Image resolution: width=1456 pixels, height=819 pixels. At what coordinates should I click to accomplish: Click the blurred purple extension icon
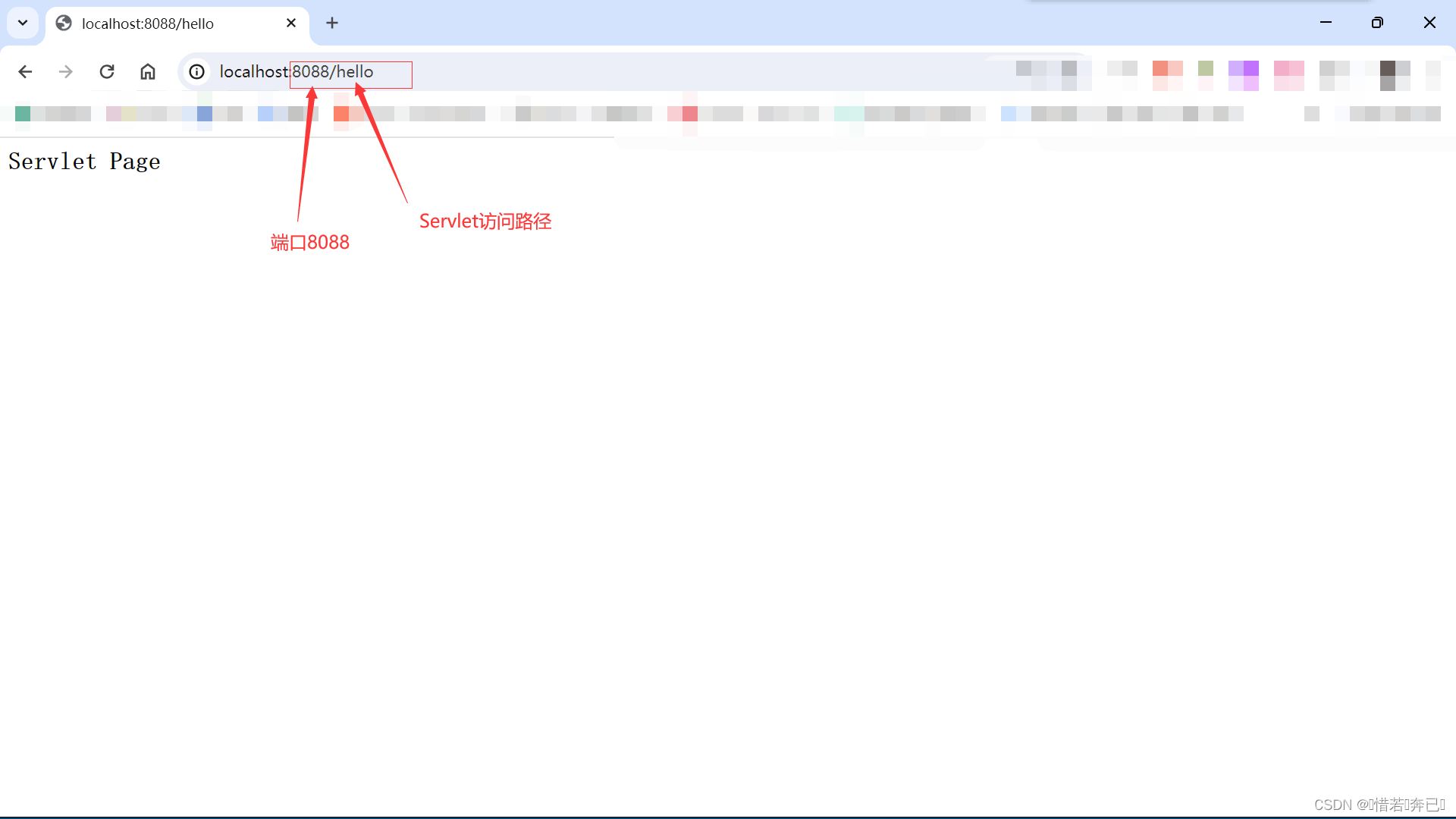click(1243, 74)
